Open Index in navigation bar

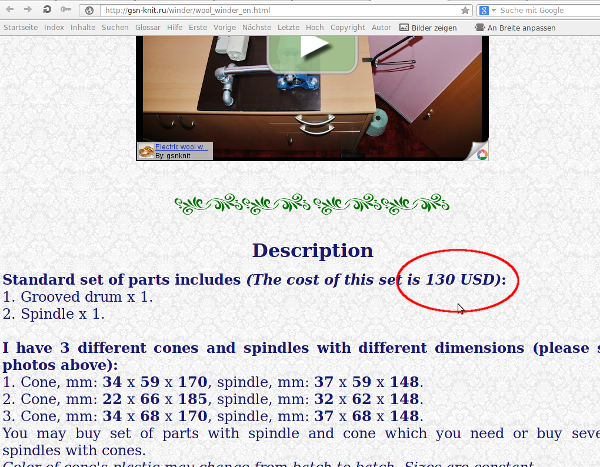click(54, 28)
